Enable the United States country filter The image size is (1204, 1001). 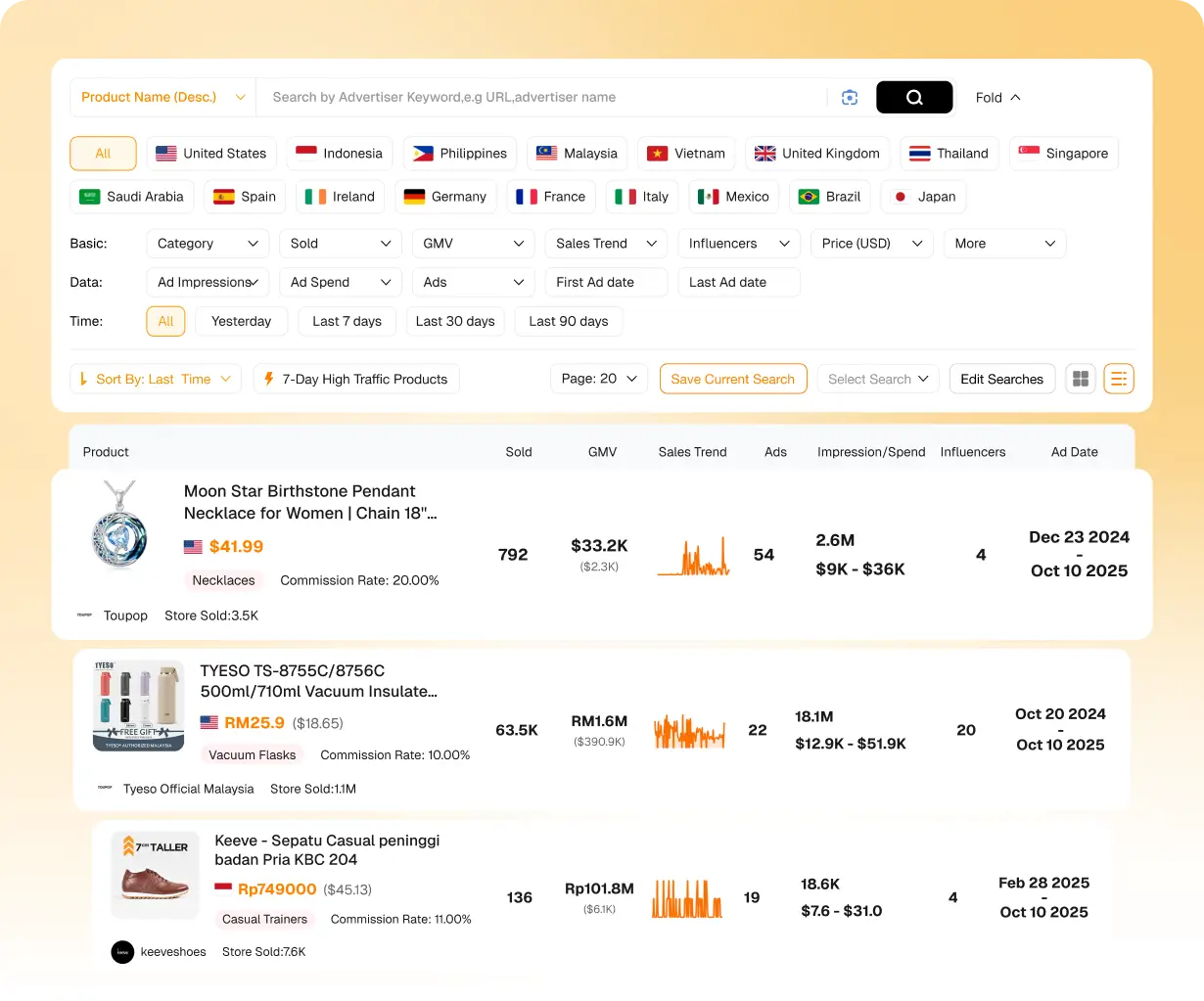[x=211, y=153]
